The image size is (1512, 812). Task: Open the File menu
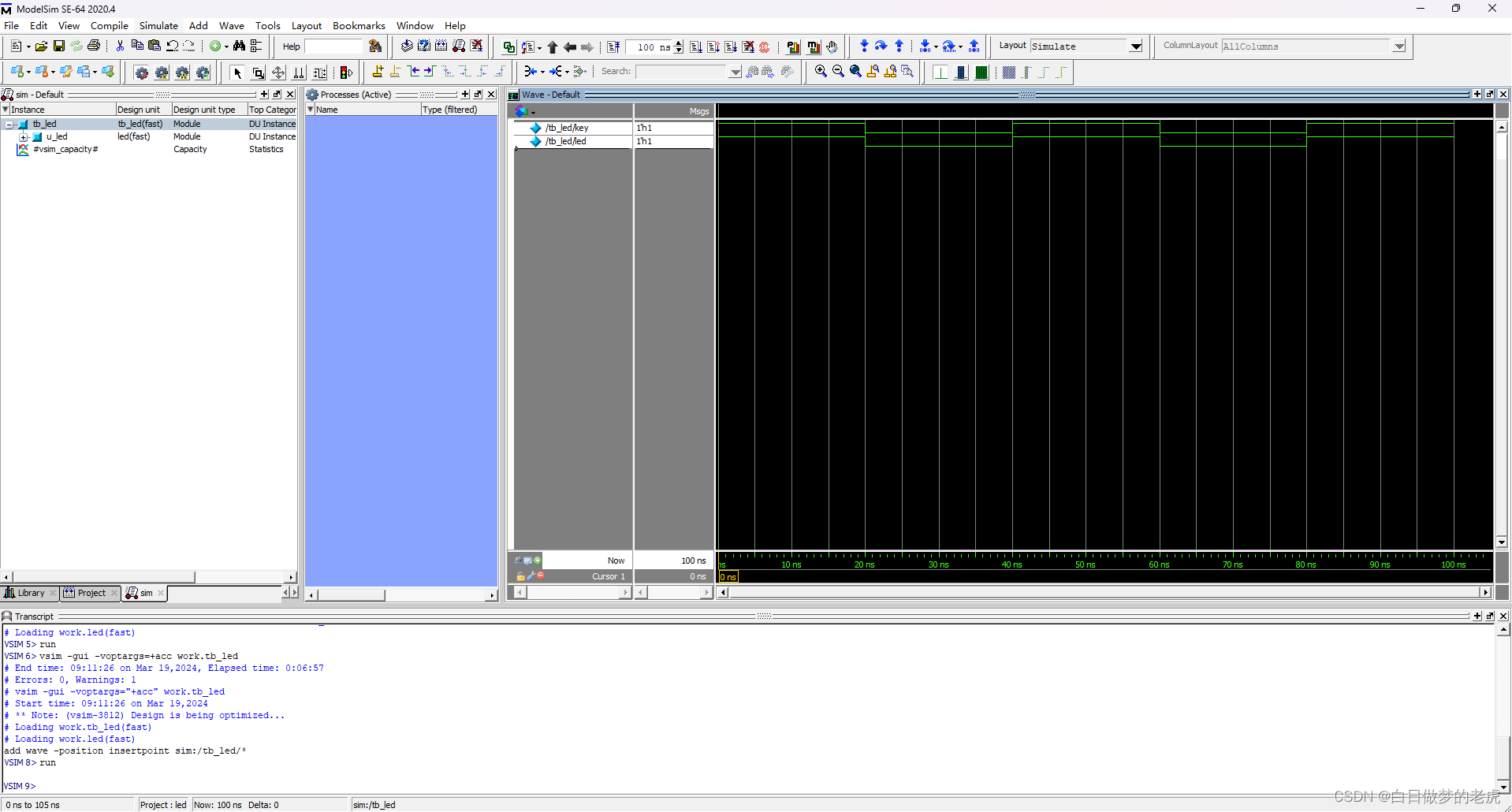tap(11, 25)
